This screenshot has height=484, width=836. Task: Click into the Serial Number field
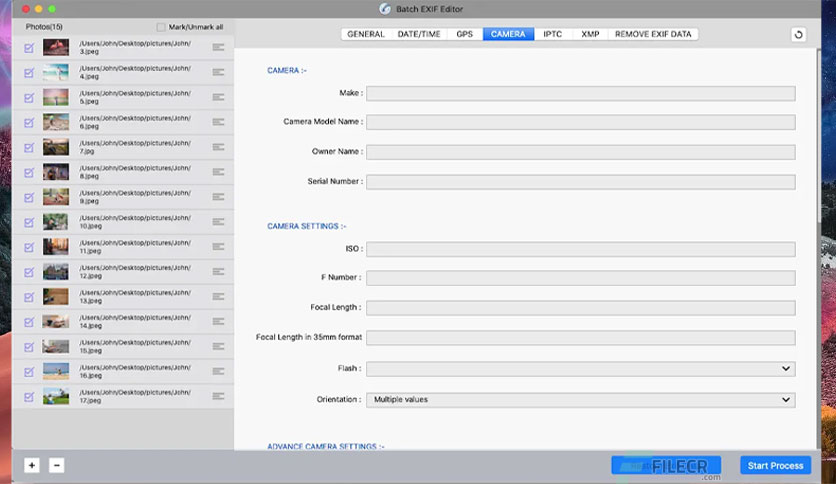point(581,182)
